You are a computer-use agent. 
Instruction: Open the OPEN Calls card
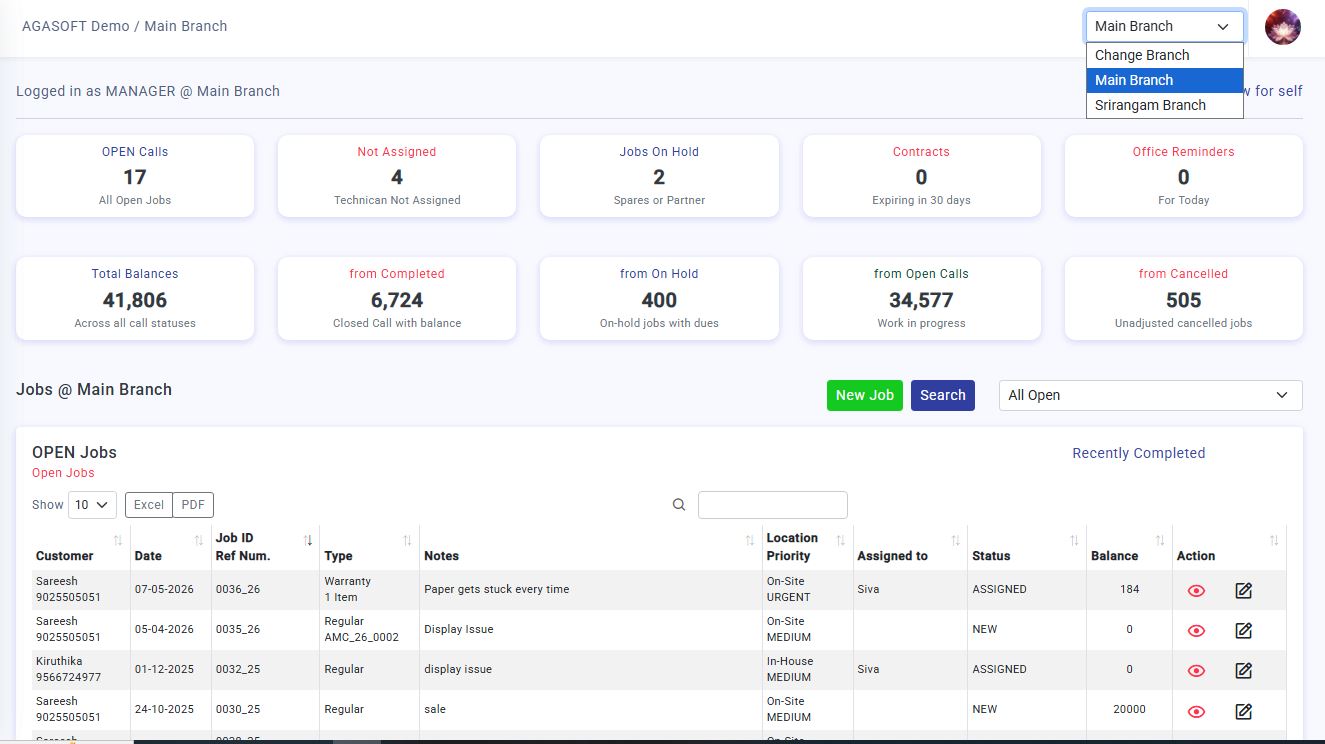pos(135,176)
